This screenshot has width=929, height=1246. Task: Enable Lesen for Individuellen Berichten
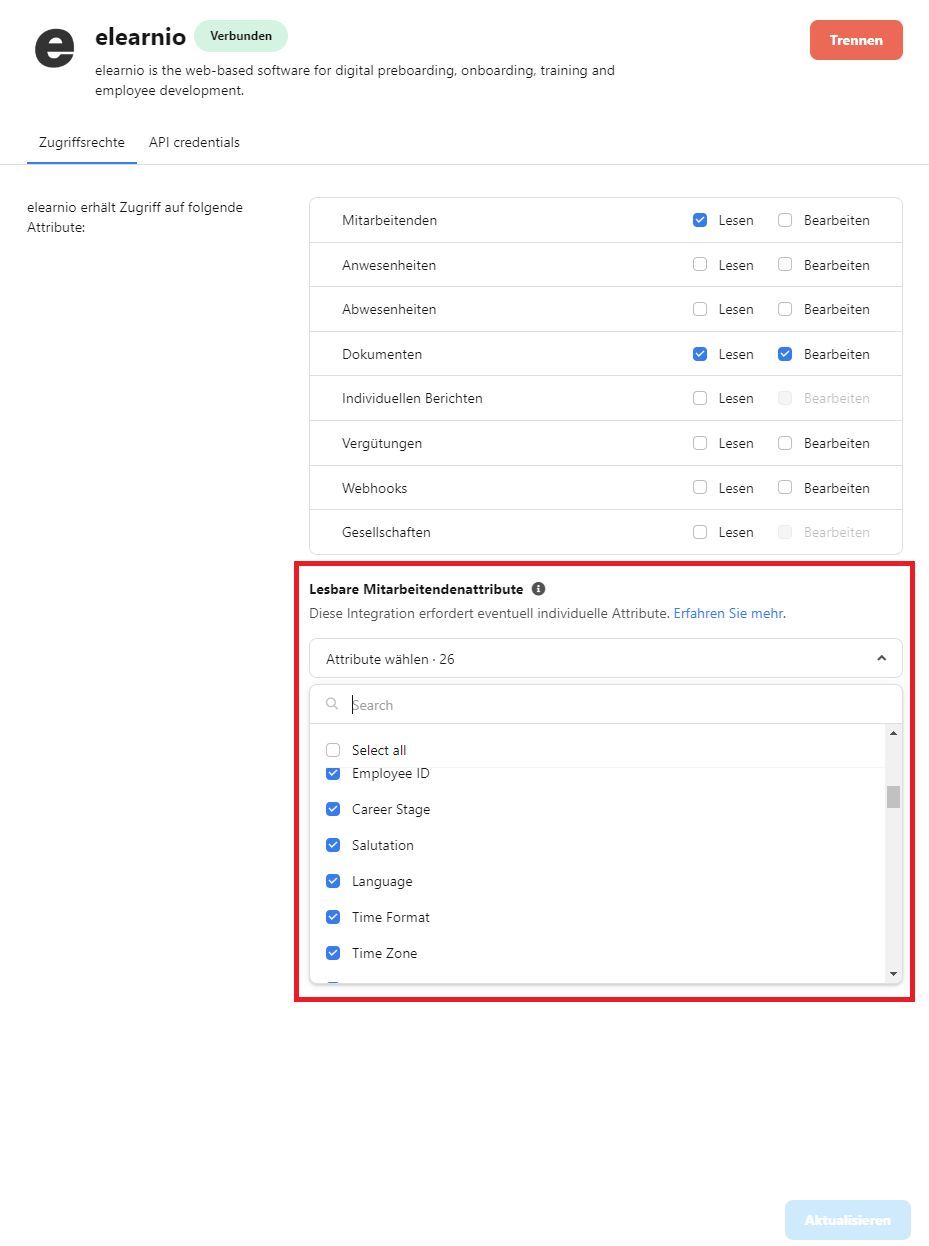point(700,398)
